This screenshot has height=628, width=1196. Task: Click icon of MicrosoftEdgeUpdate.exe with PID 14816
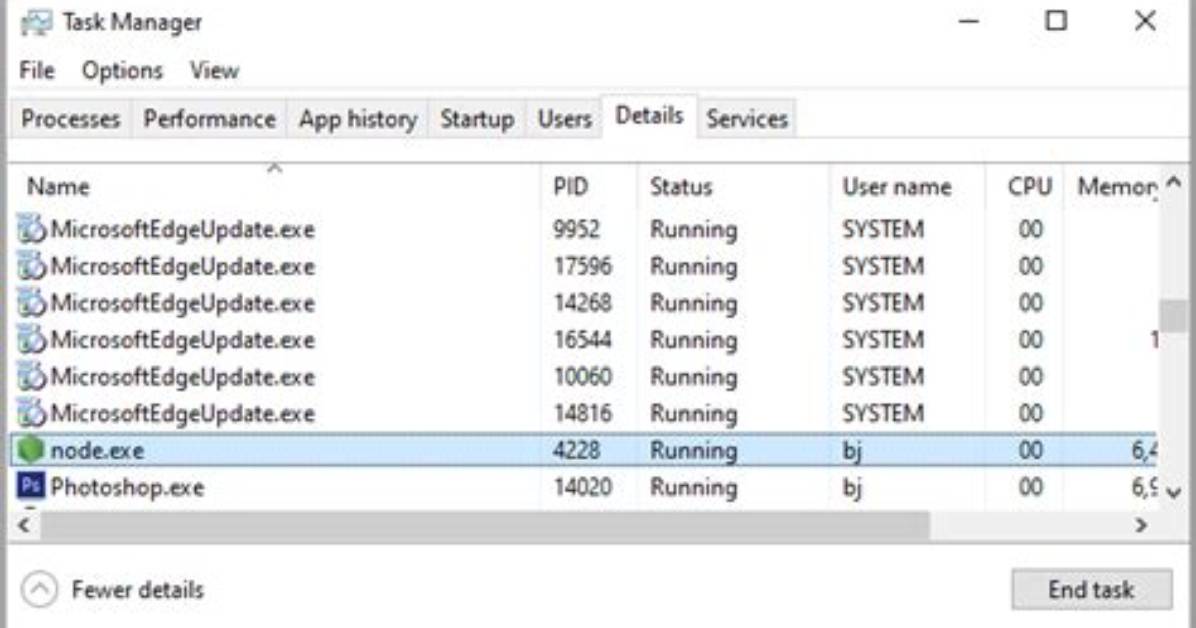click(x=31, y=413)
